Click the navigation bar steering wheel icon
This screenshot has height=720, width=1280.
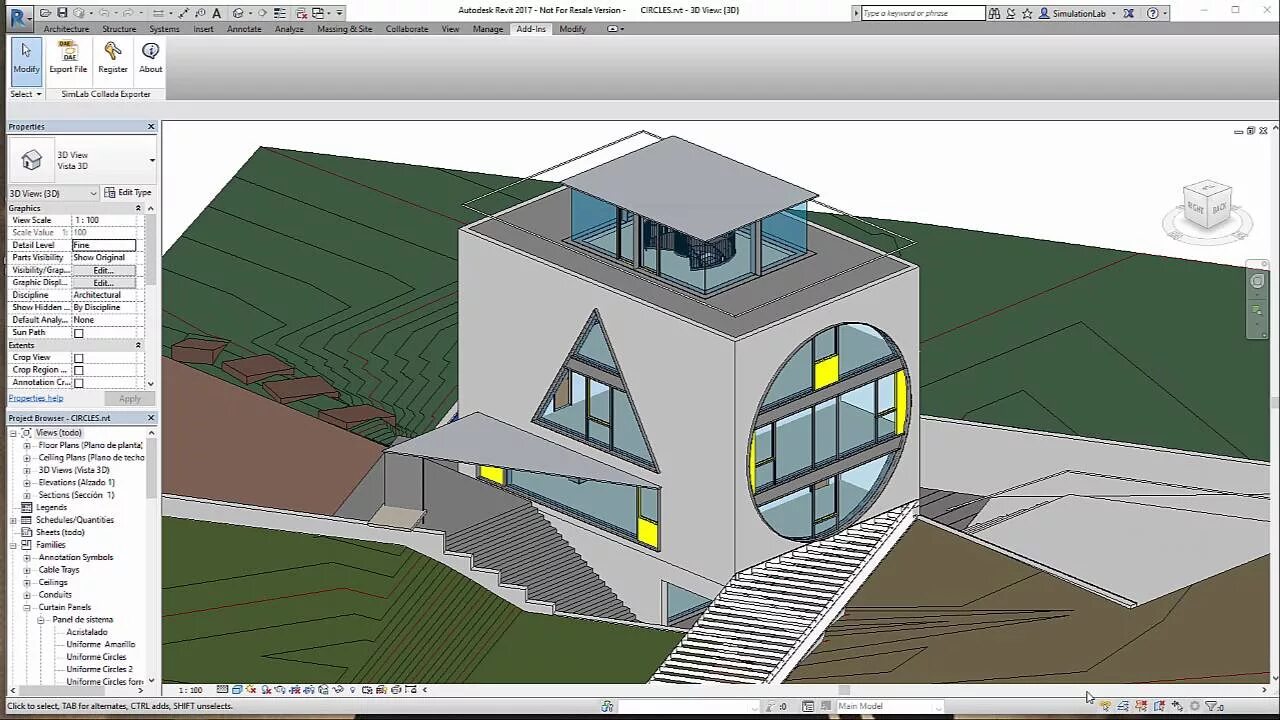coord(1258,281)
